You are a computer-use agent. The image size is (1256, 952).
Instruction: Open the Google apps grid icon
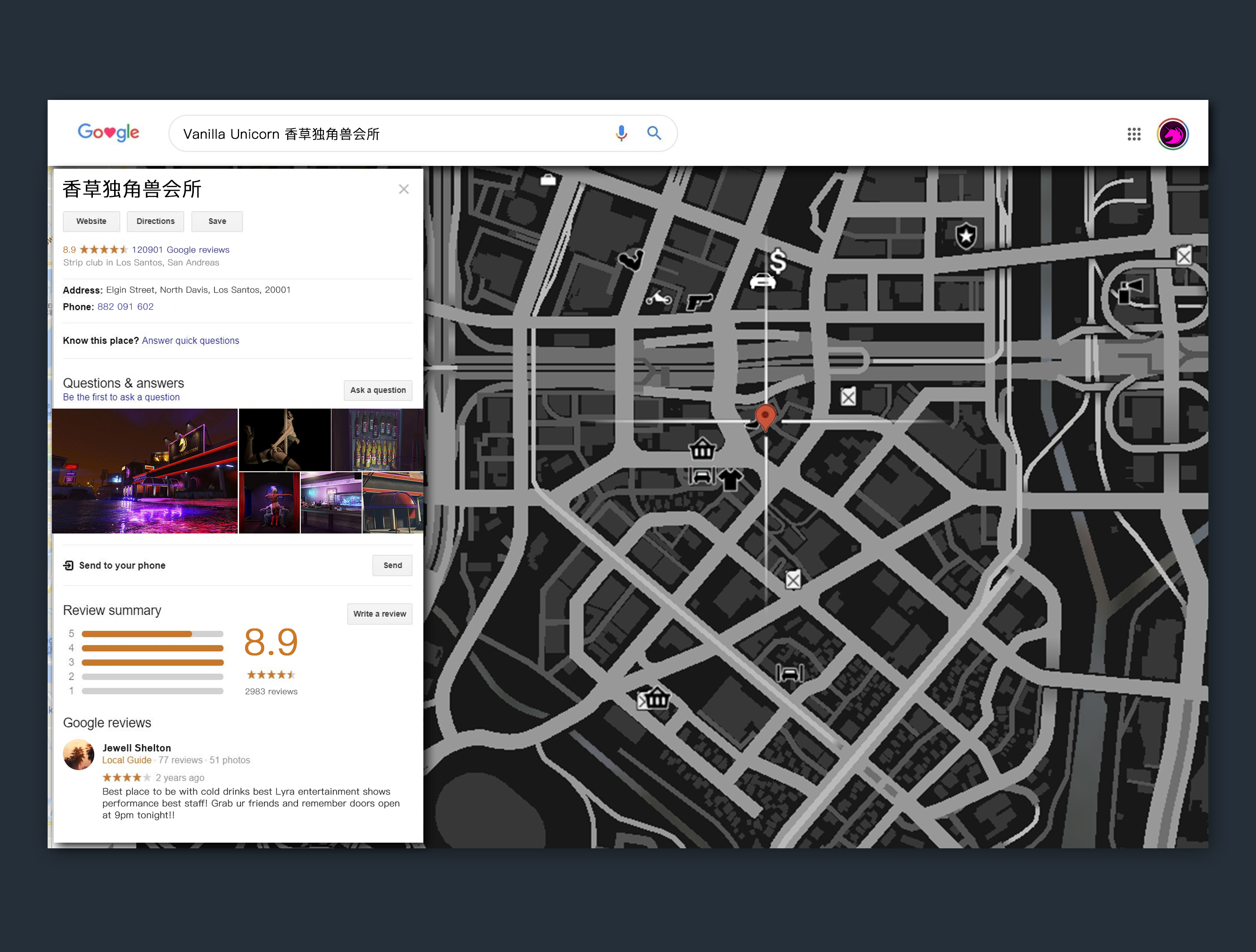coord(1134,134)
